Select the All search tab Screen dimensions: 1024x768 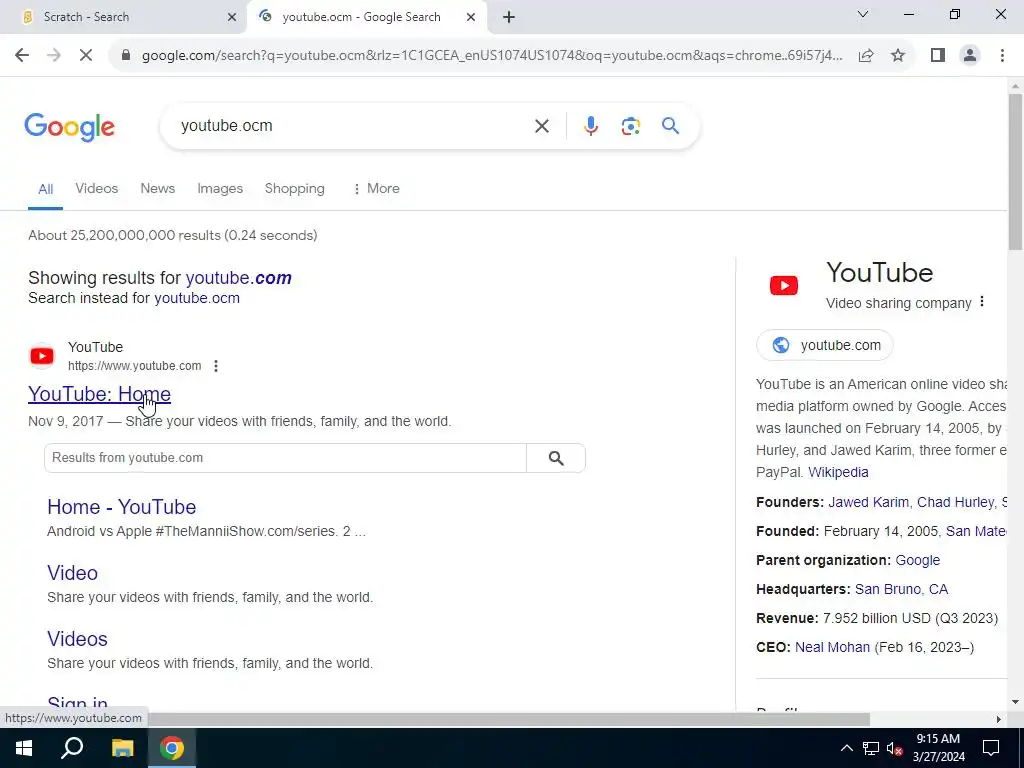tap(45, 189)
